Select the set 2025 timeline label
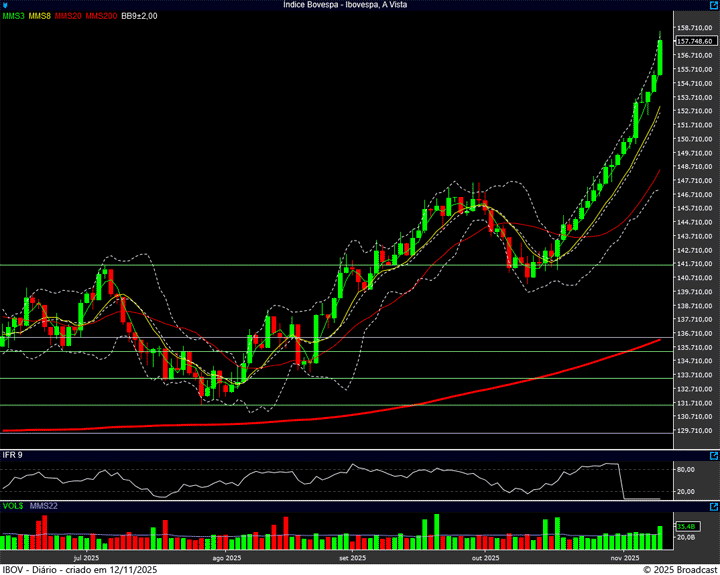 coord(353,557)
